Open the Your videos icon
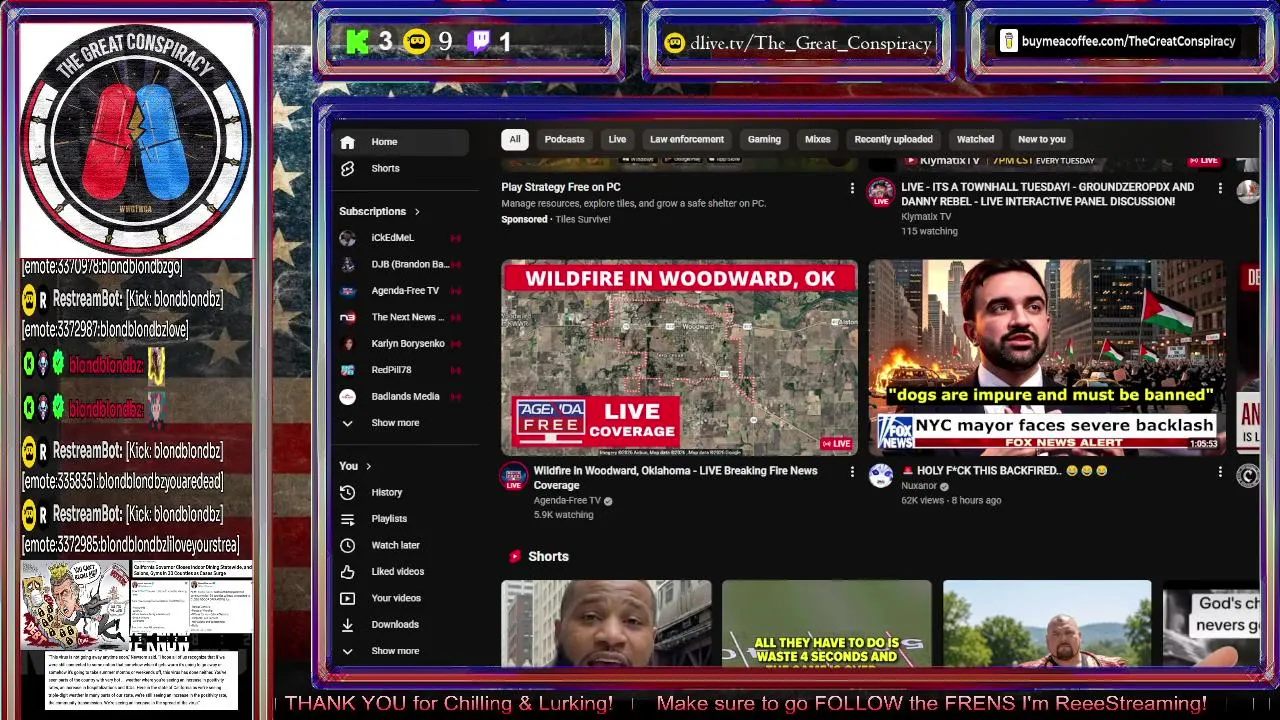Viewport: 1280px width, 720px height. pyautogui.click(x=347, y=598)
